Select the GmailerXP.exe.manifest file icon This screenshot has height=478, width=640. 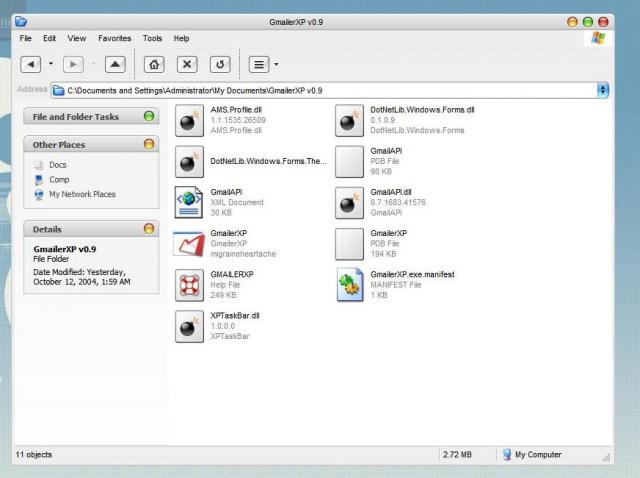coord(350,285)
